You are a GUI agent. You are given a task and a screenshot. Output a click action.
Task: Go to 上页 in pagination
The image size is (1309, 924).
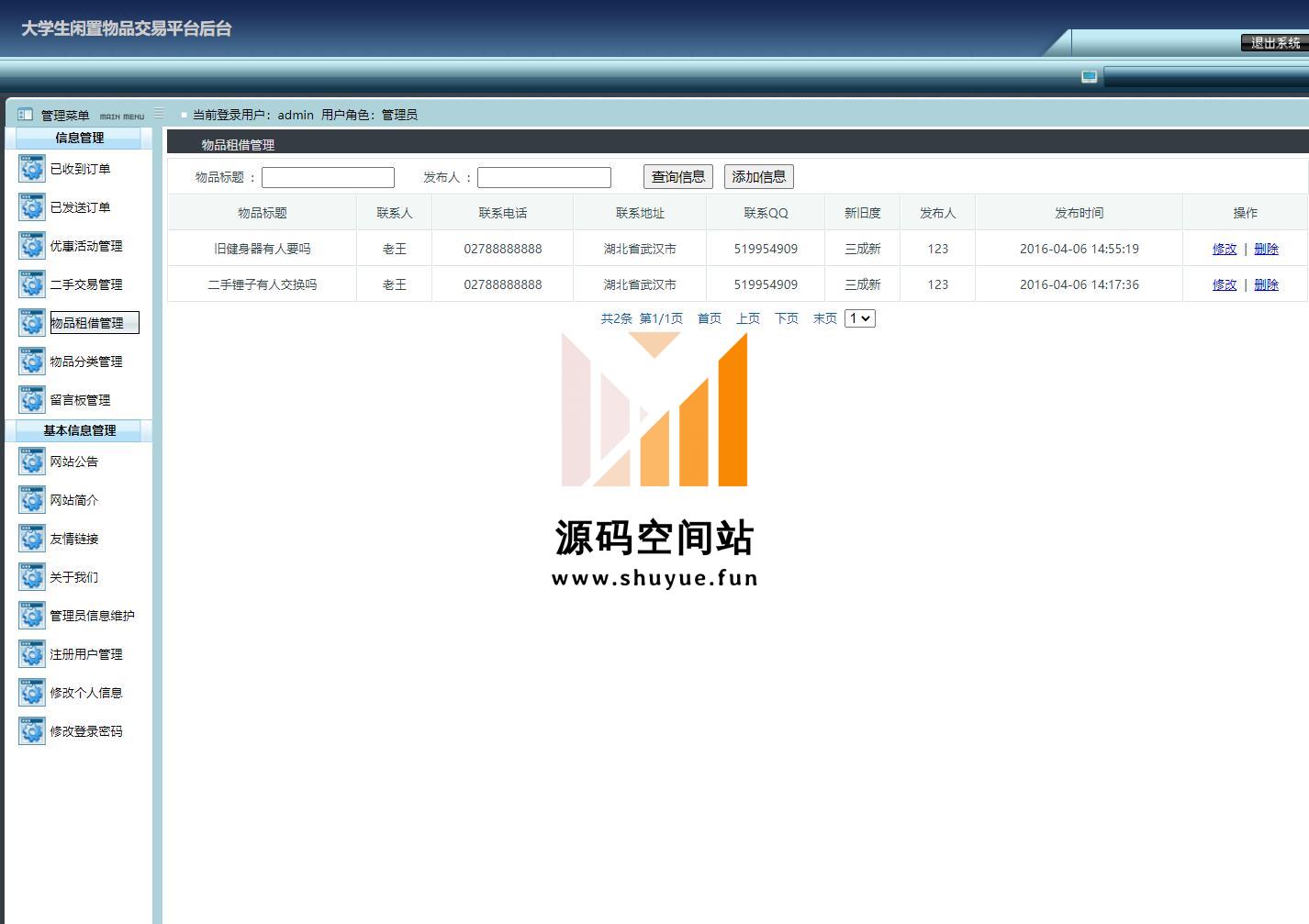pos(748,318)
